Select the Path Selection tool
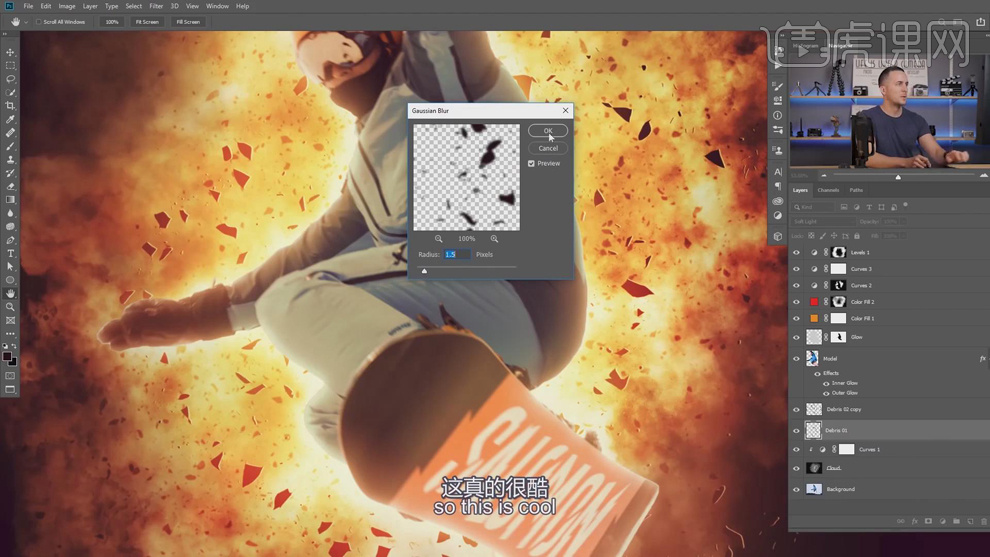This screenshot has height=557, width=990. coord(10,267)
